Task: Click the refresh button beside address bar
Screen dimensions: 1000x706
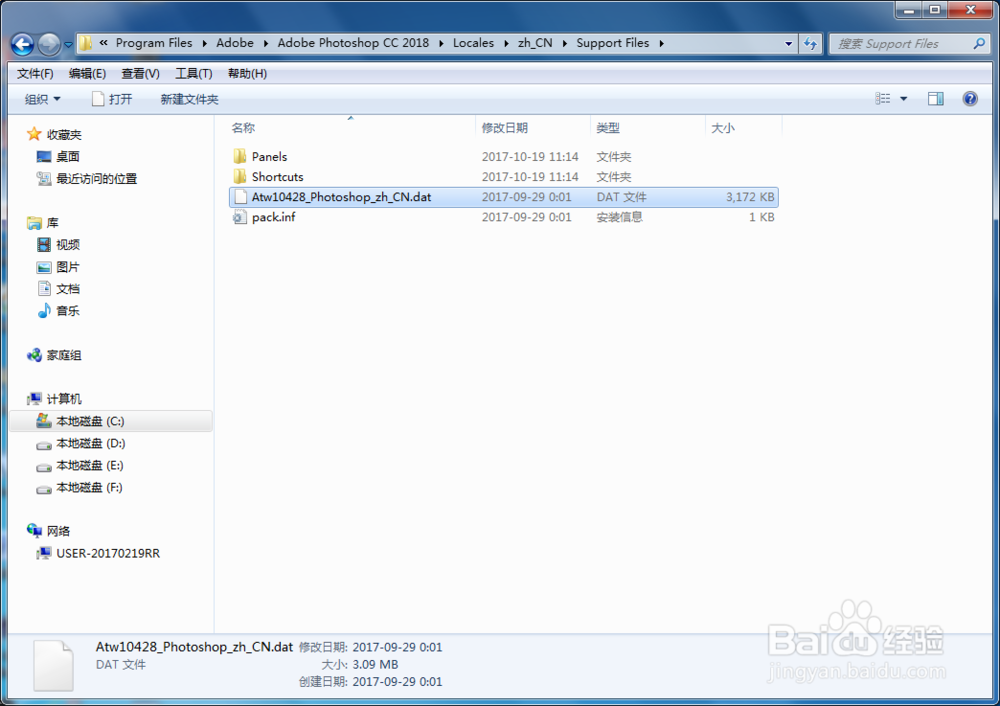Action: pos(810,43)
